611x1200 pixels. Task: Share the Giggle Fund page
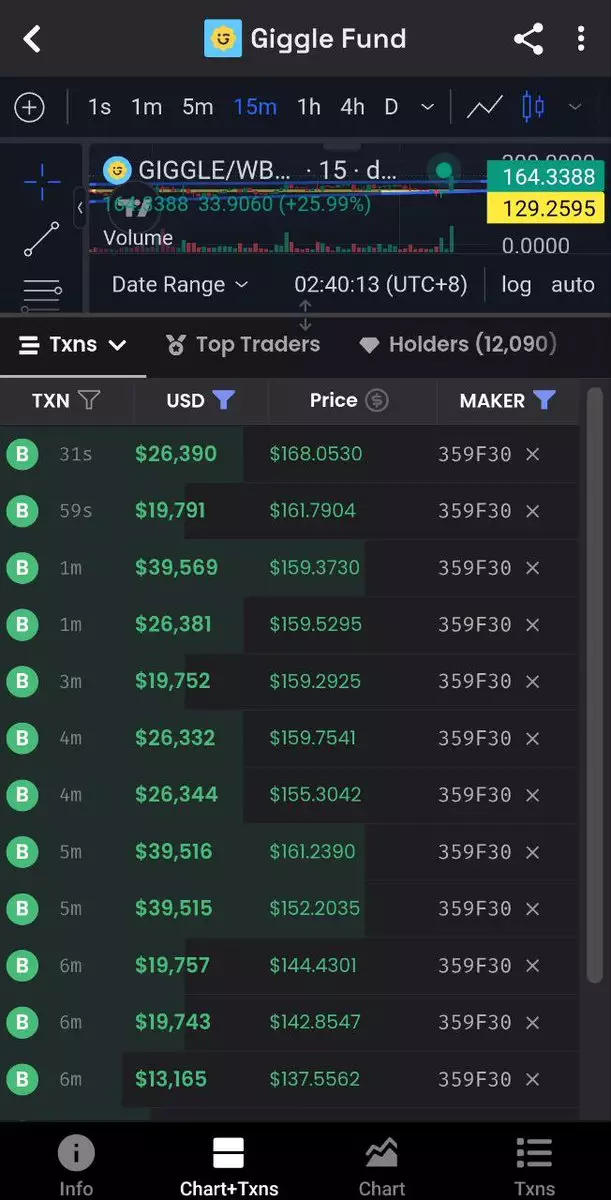(x=528, y=39)
